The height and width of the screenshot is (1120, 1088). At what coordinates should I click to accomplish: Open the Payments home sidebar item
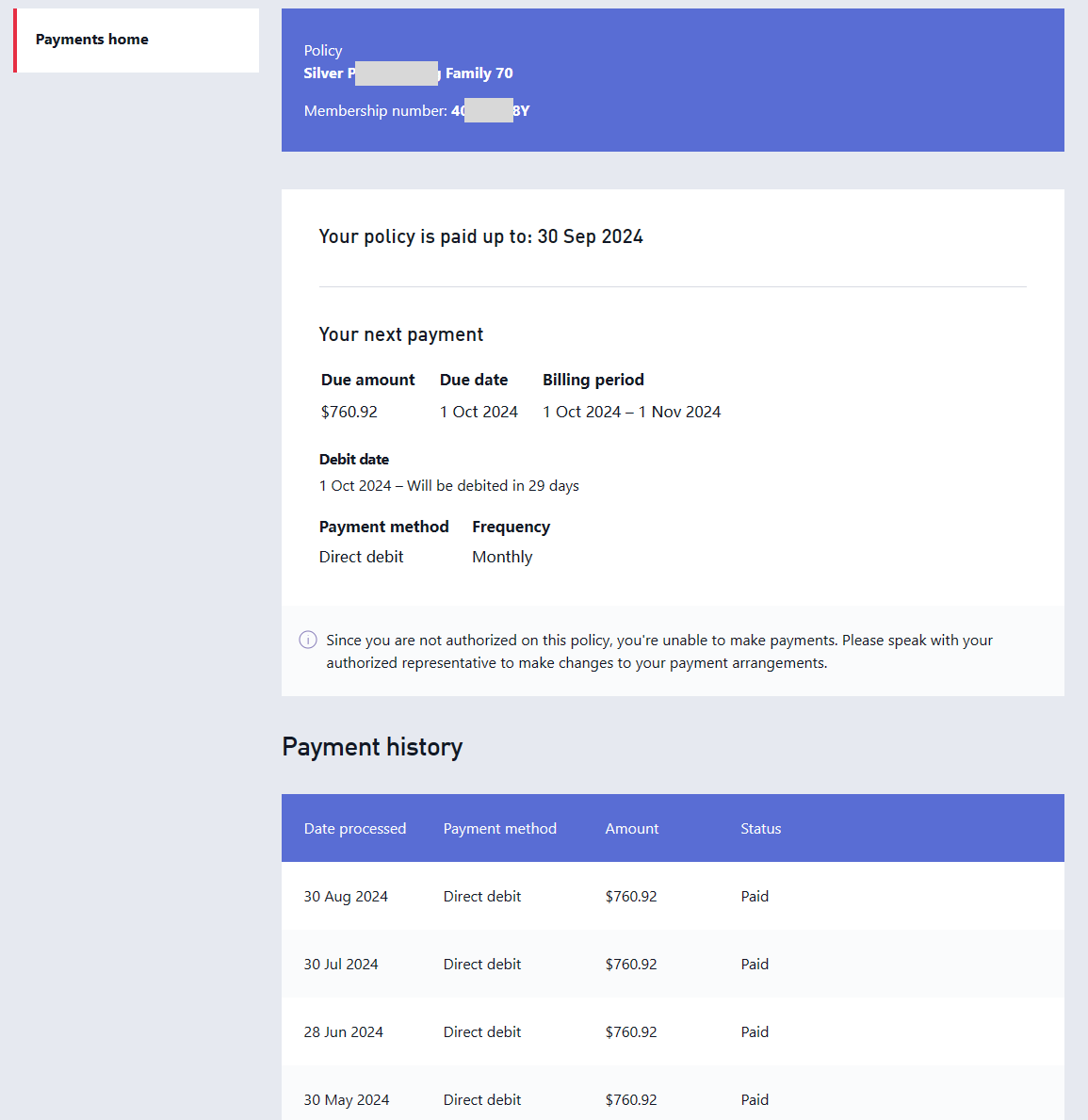pyautogui.click(x=92, y=40)
